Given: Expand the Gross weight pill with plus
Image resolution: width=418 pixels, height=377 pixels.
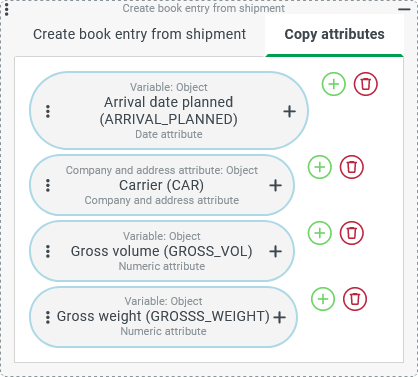Looking at the screenshot, I should (279, 317).
